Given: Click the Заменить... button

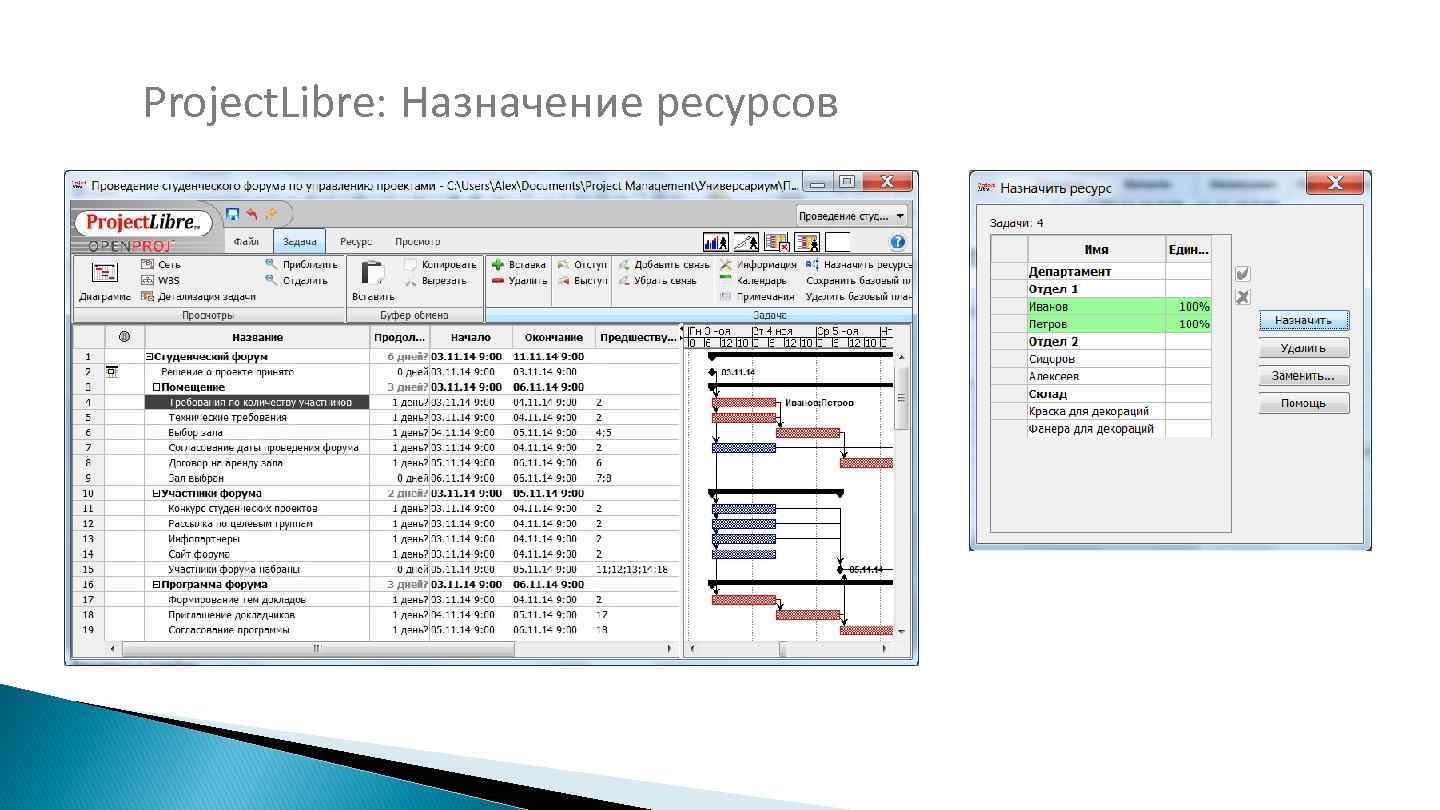Looking at the screenshot, I should point(1303,376).
